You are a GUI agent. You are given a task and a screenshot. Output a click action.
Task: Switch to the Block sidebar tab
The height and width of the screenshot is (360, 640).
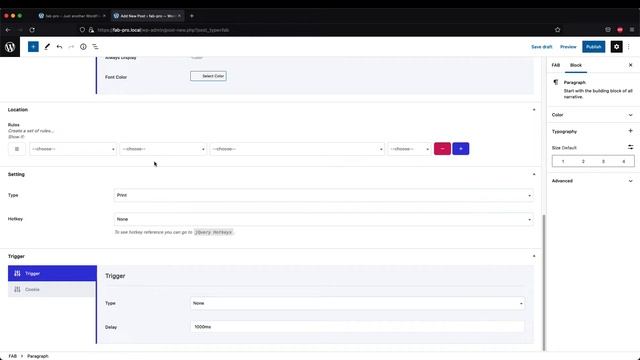(x=576, y=65)
